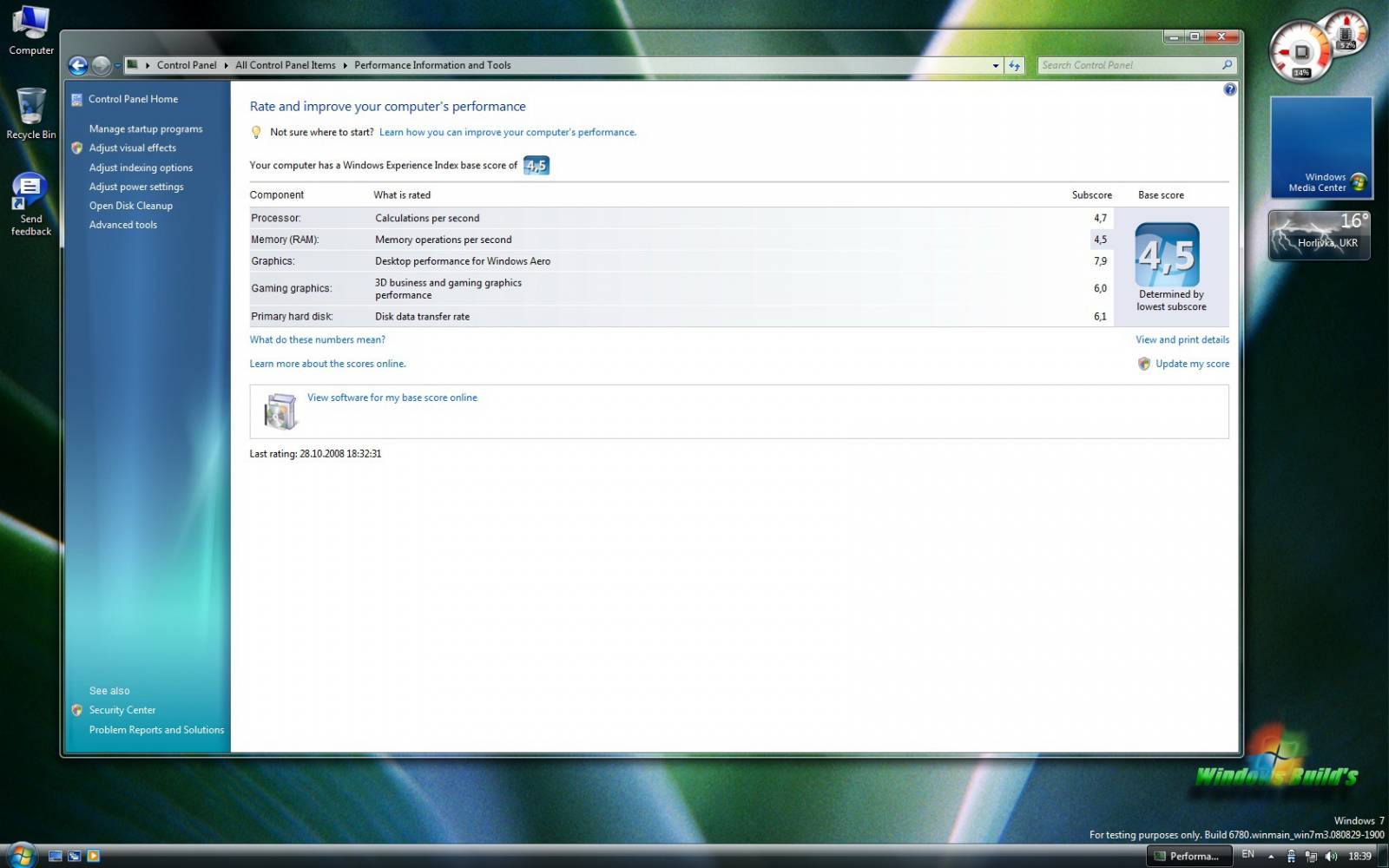
Task: Click the 18:39 taskbar clock
Action: pyautogui.click(x=1359, y=856)
